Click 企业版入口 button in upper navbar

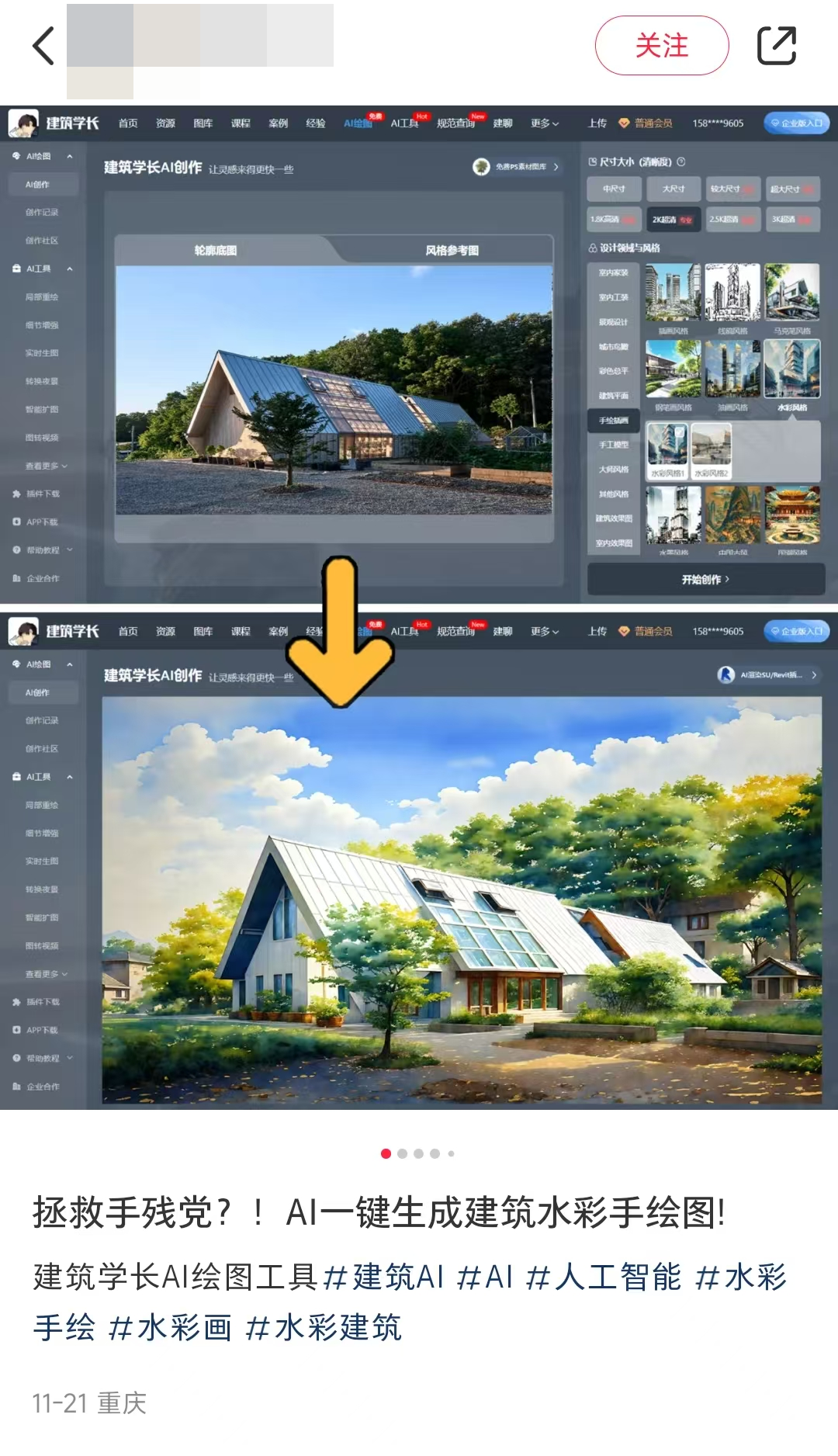click(797, 123)
